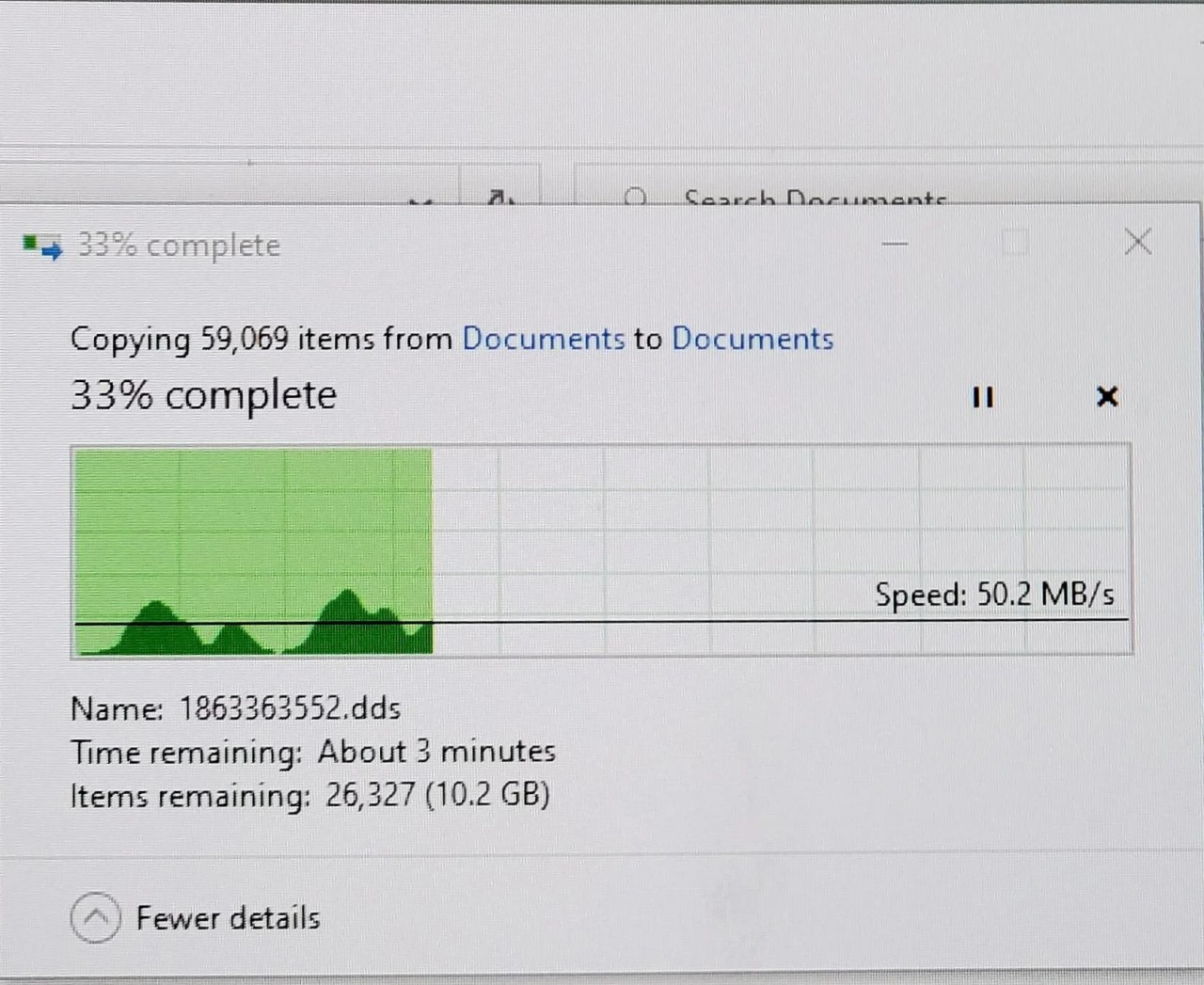Select the file name 1863363552.dds text
This screenshot has height=985, width=1204.
click(x=290, y=708)
